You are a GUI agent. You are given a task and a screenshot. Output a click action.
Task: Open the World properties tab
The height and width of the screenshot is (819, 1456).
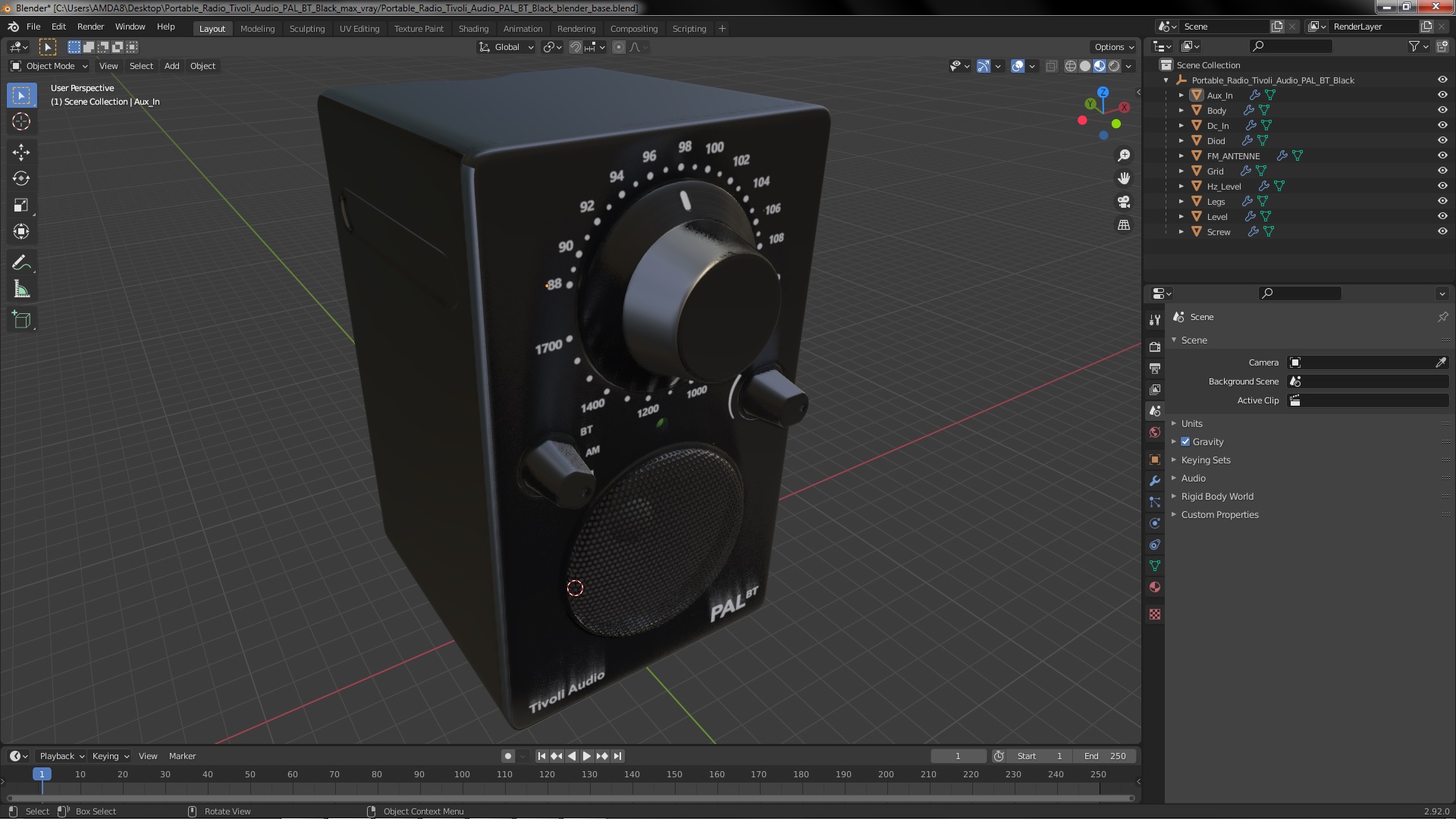1155,432
